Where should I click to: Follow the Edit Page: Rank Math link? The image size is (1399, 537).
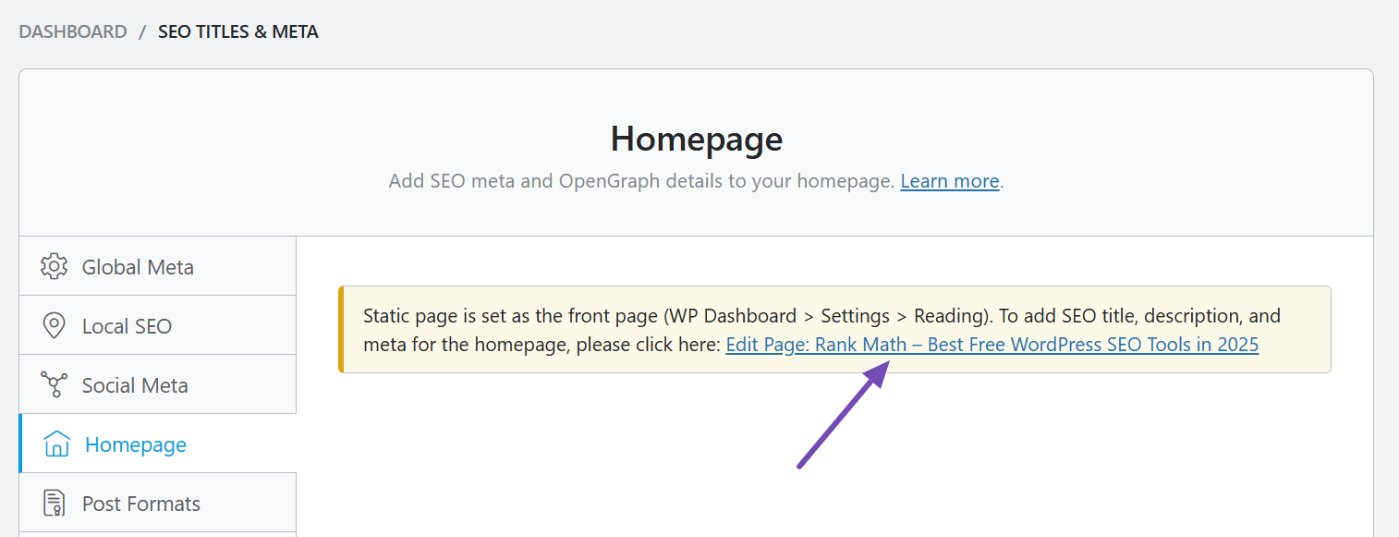[x=992, y=345]
